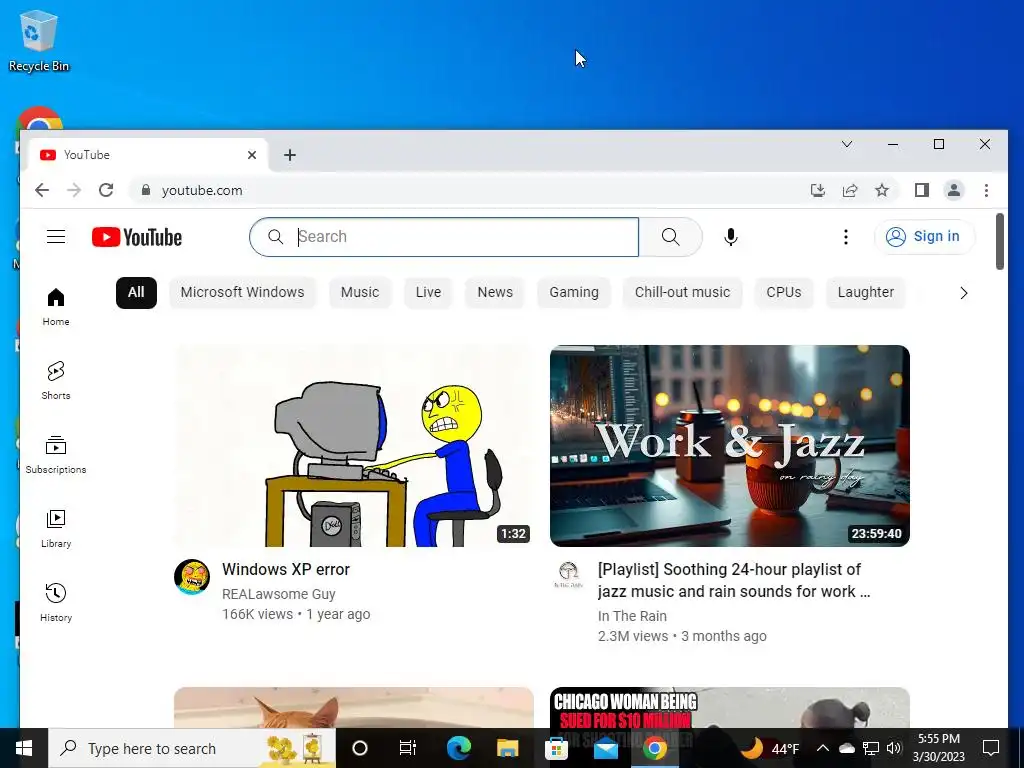Close the YouTube tab
Screen dimensions: 1024x768
pyautogui.click(x=252, y=155)
